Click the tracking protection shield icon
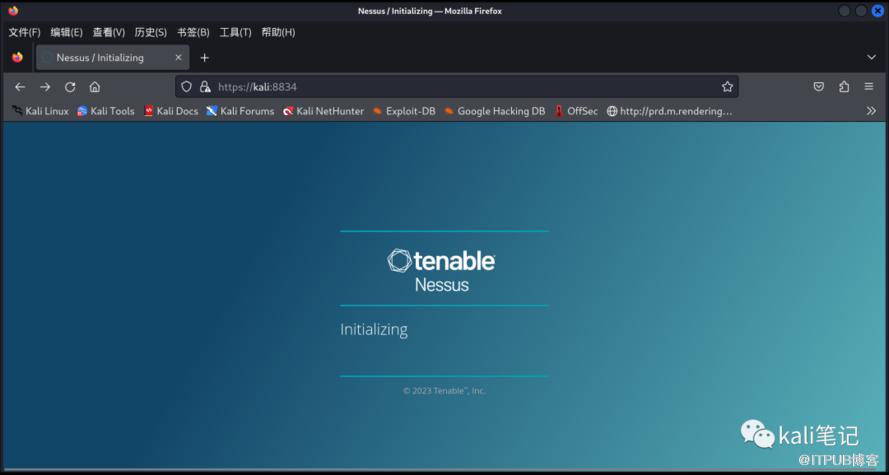The width and height of the screenshot is (889, 475). pyautogui.click(x=186, y=87)
